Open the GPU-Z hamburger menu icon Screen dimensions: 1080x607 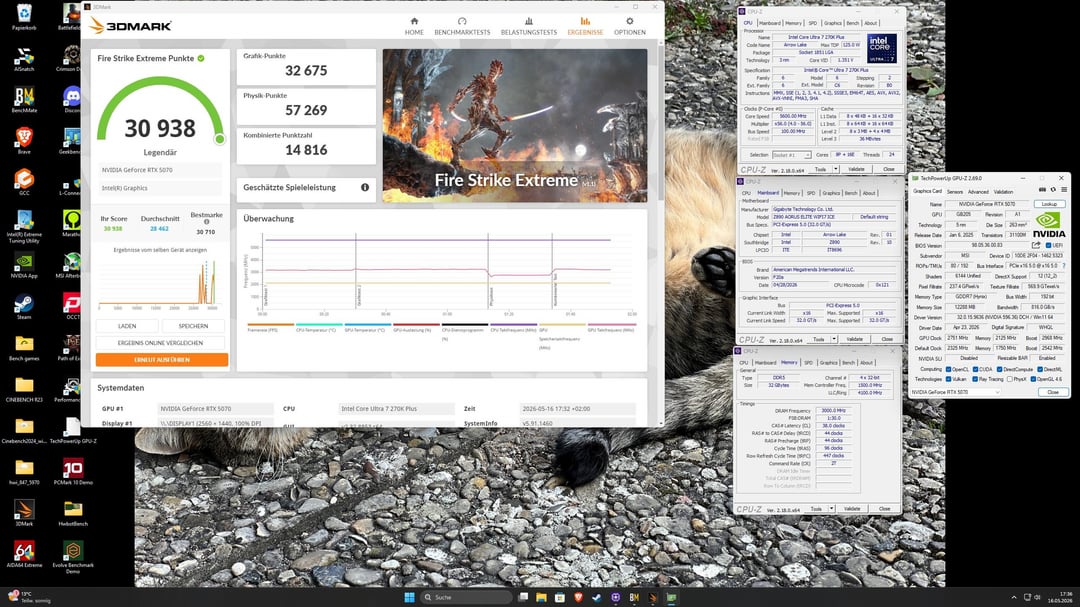pyautogui.click(x=1064, y=189)
